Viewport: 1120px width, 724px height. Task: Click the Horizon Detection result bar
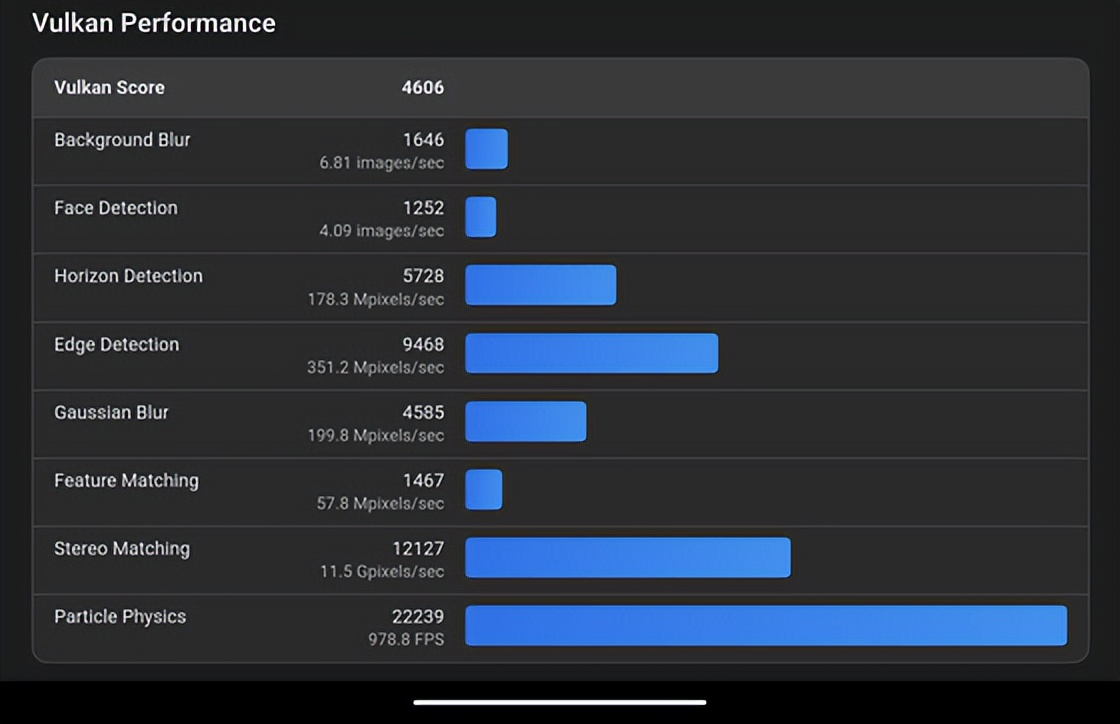[540, 285]
